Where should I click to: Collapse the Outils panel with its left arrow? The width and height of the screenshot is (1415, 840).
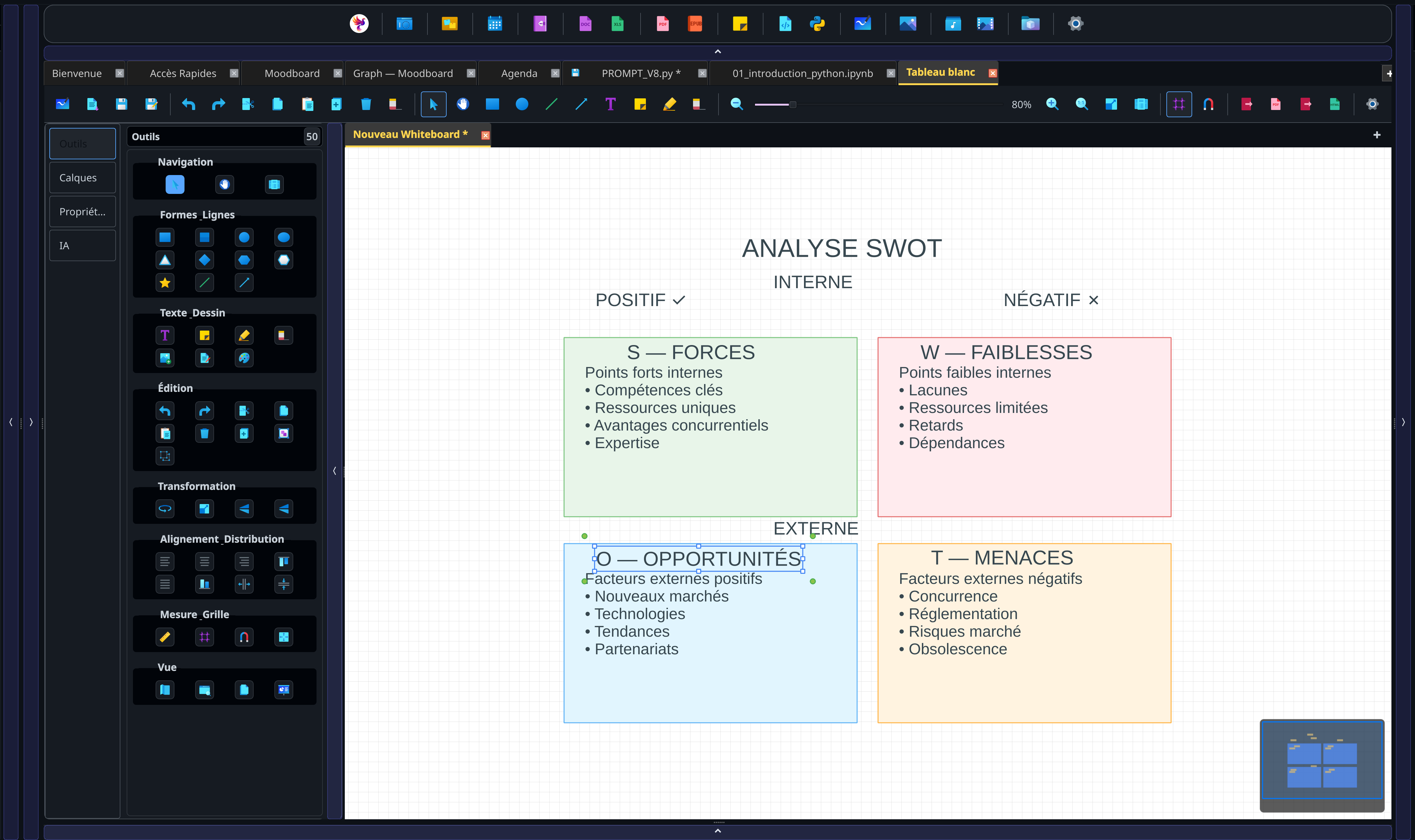[x=334, y=471]
